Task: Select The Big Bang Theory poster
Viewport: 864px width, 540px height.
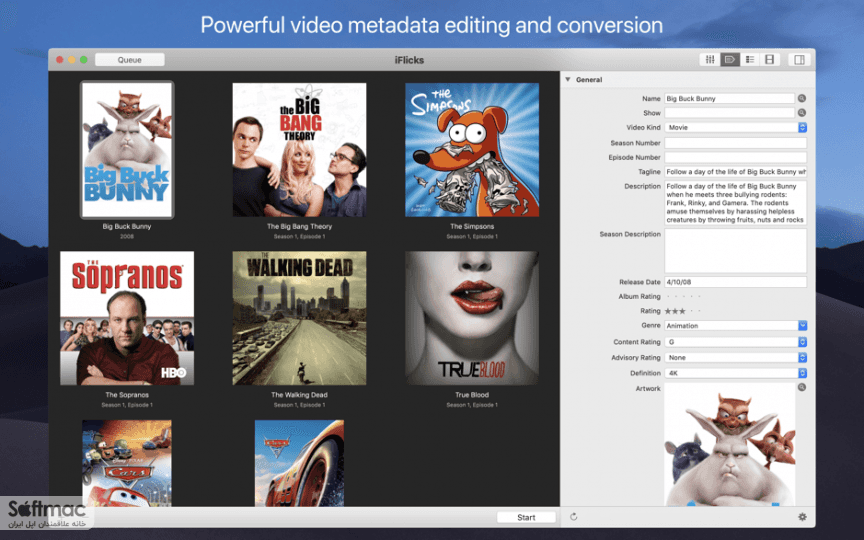Action: tap(299, 149)
